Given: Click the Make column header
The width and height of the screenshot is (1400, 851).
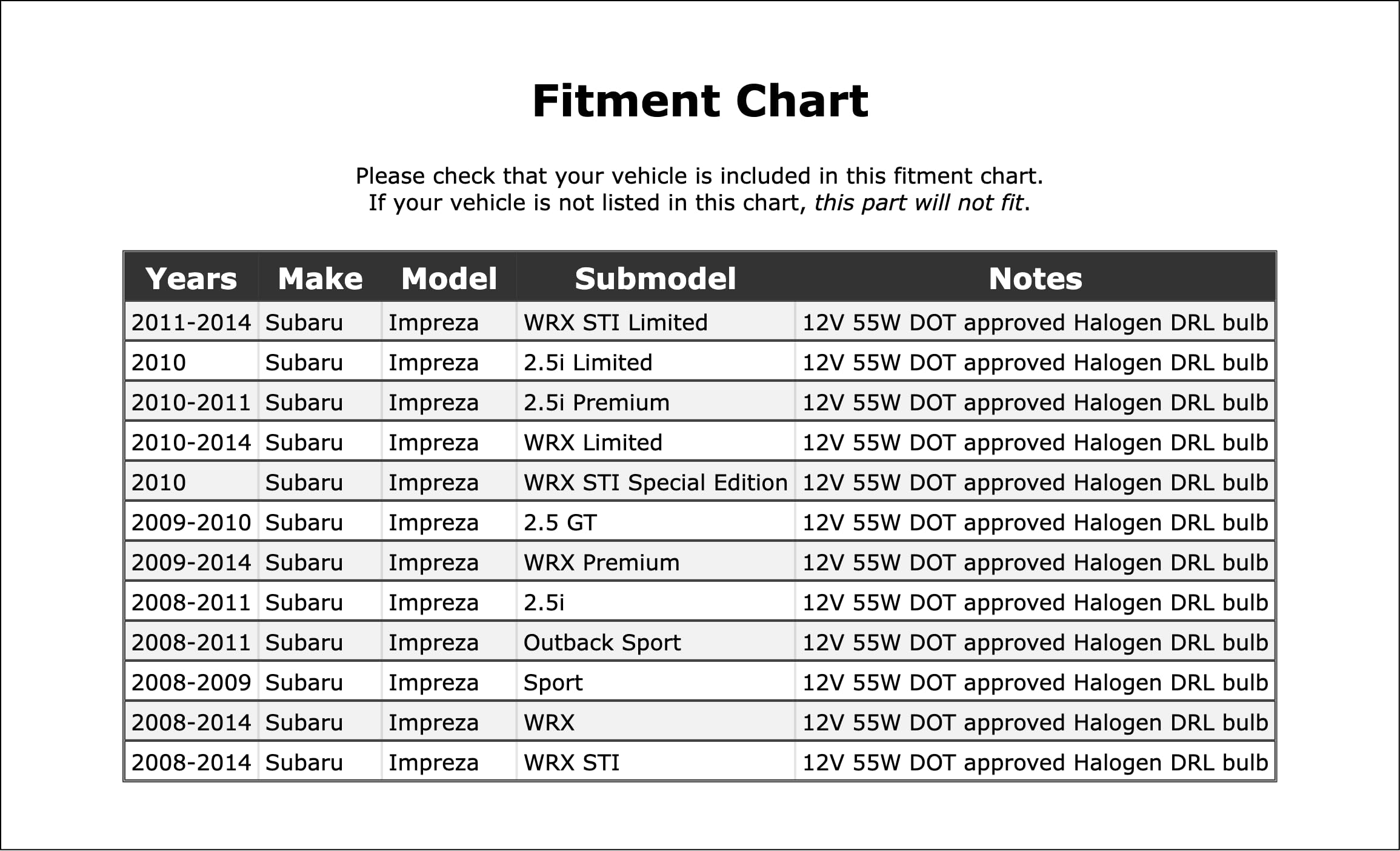Looking at the screenshot, I should coord(320,279).
